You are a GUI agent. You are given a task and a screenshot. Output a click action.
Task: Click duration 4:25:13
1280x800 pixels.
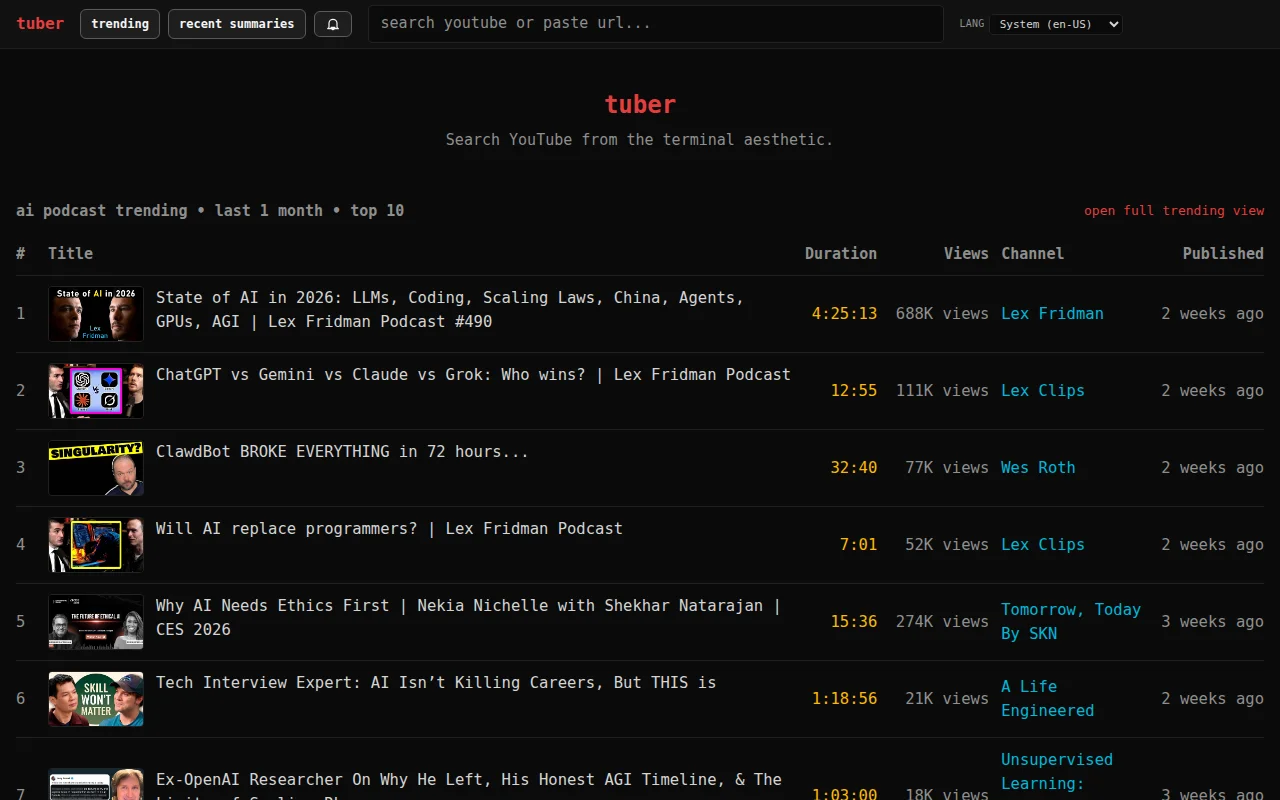[x=844, y=313]
